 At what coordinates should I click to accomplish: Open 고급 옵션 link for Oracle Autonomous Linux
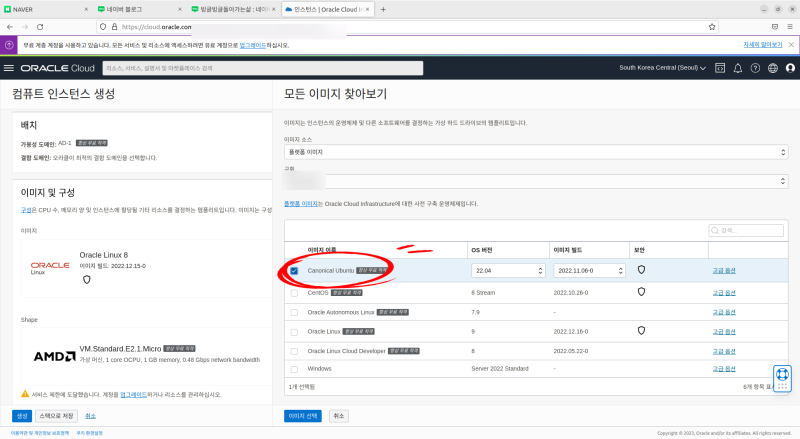click(724, 312)
